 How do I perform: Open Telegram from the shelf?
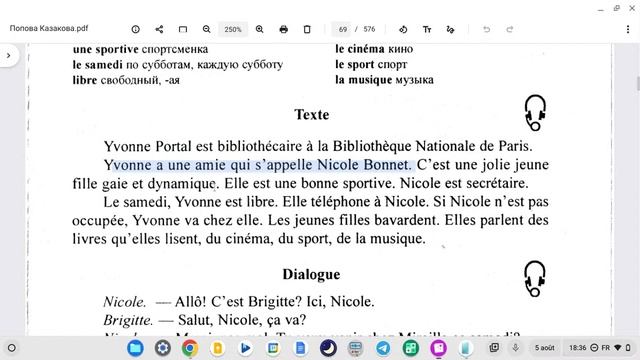click(x=383, y=348)
